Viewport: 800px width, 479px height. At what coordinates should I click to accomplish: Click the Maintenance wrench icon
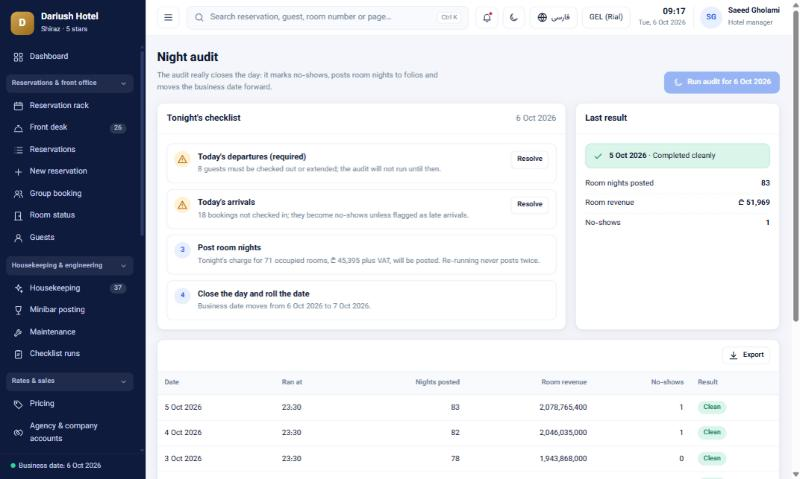pos(18,332)
